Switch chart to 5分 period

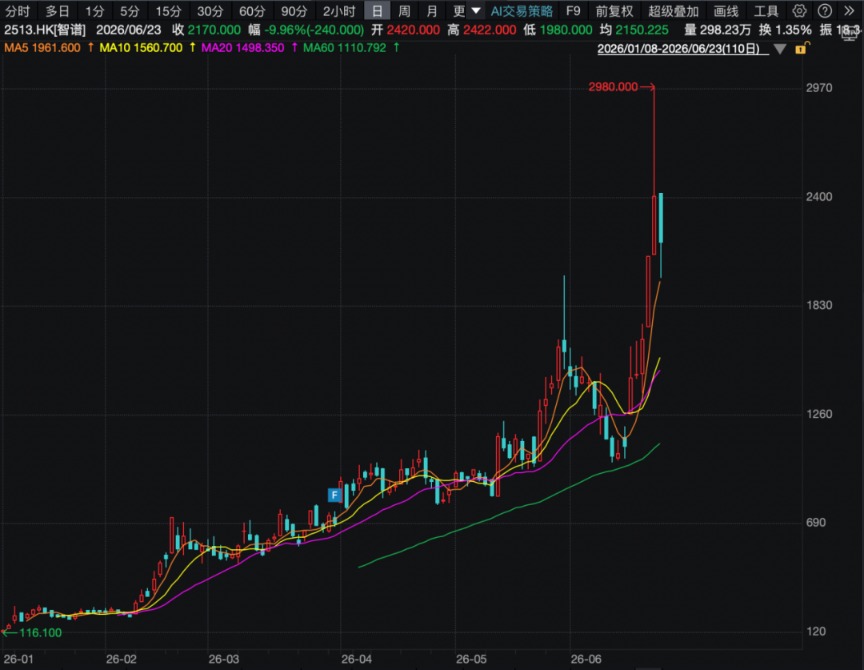[x=129, y=11]
